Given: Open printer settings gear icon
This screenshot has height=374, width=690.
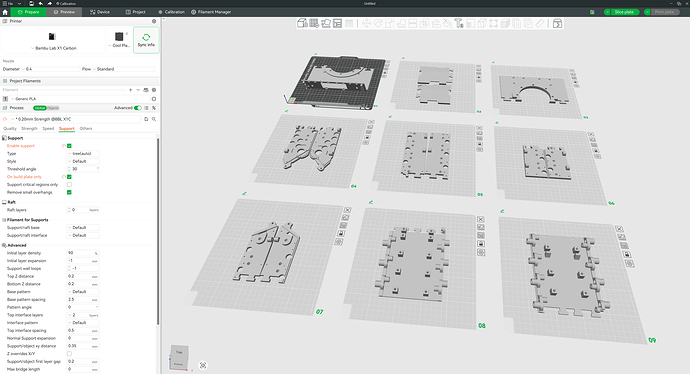Looking at the screenshot, I should [x=154, y=21].
